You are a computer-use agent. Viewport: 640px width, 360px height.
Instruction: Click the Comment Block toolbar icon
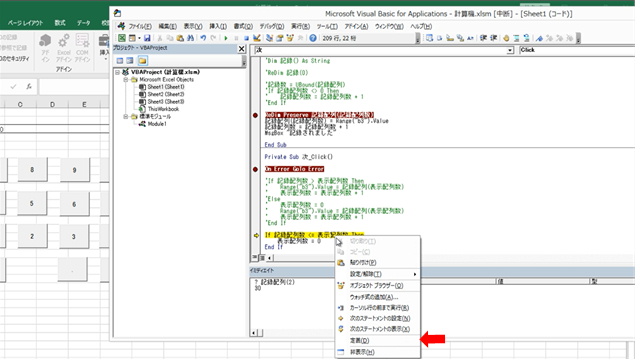coord(516,38)
